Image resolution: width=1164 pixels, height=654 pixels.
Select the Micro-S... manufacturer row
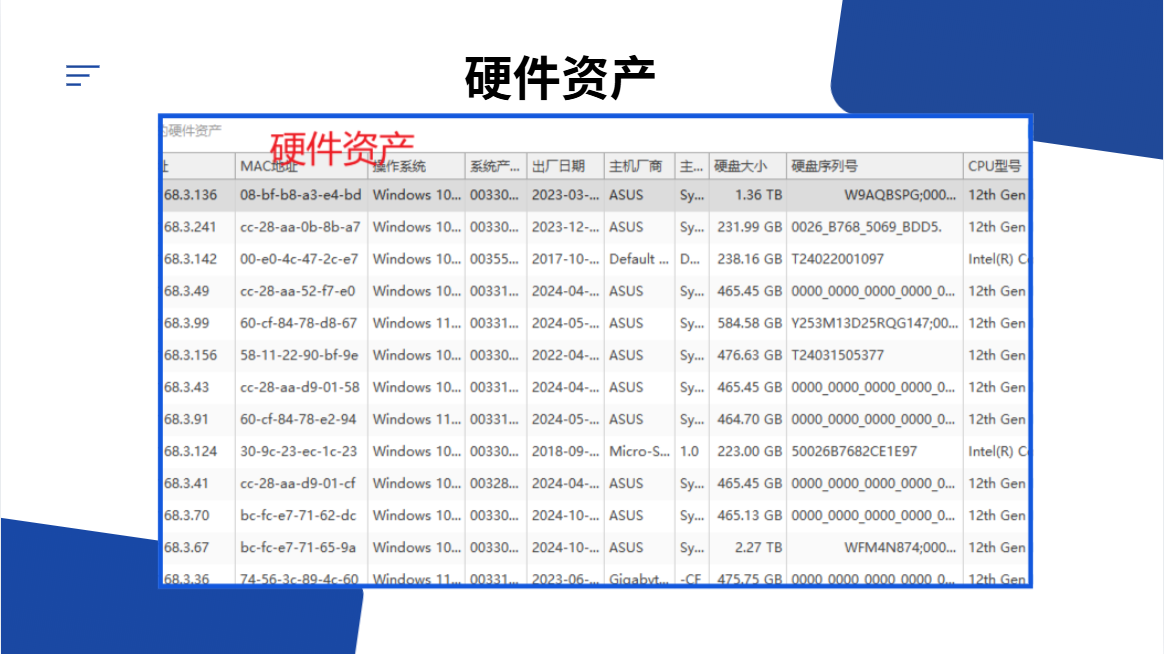(x=595, y=451)
